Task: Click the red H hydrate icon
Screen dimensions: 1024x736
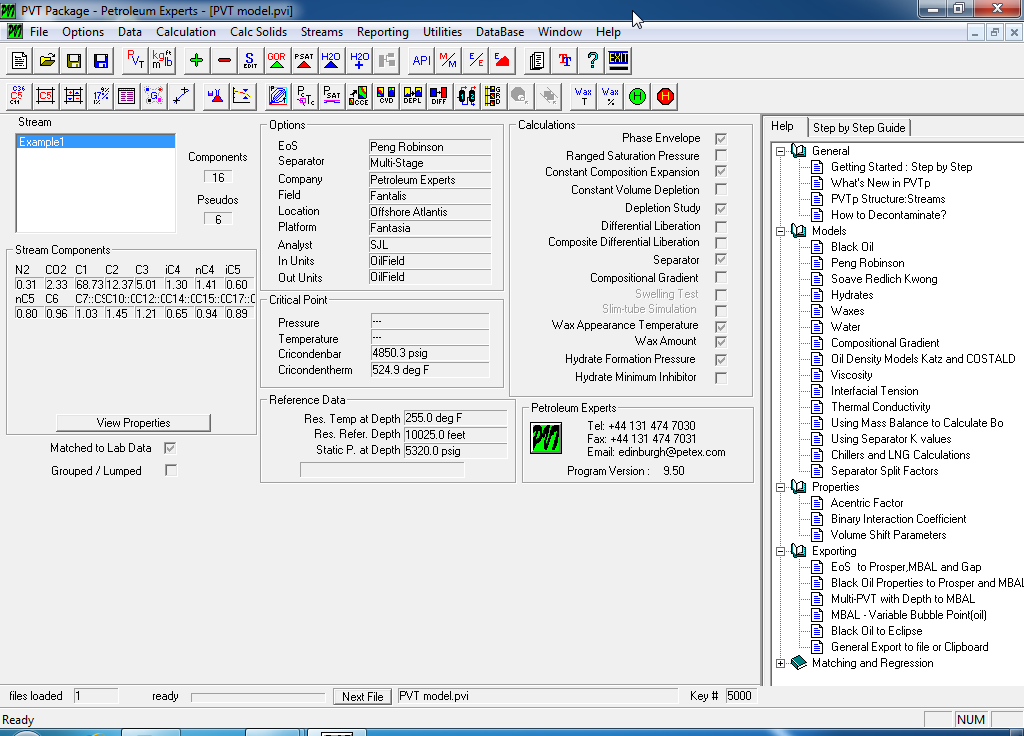Action: [665, 96]
